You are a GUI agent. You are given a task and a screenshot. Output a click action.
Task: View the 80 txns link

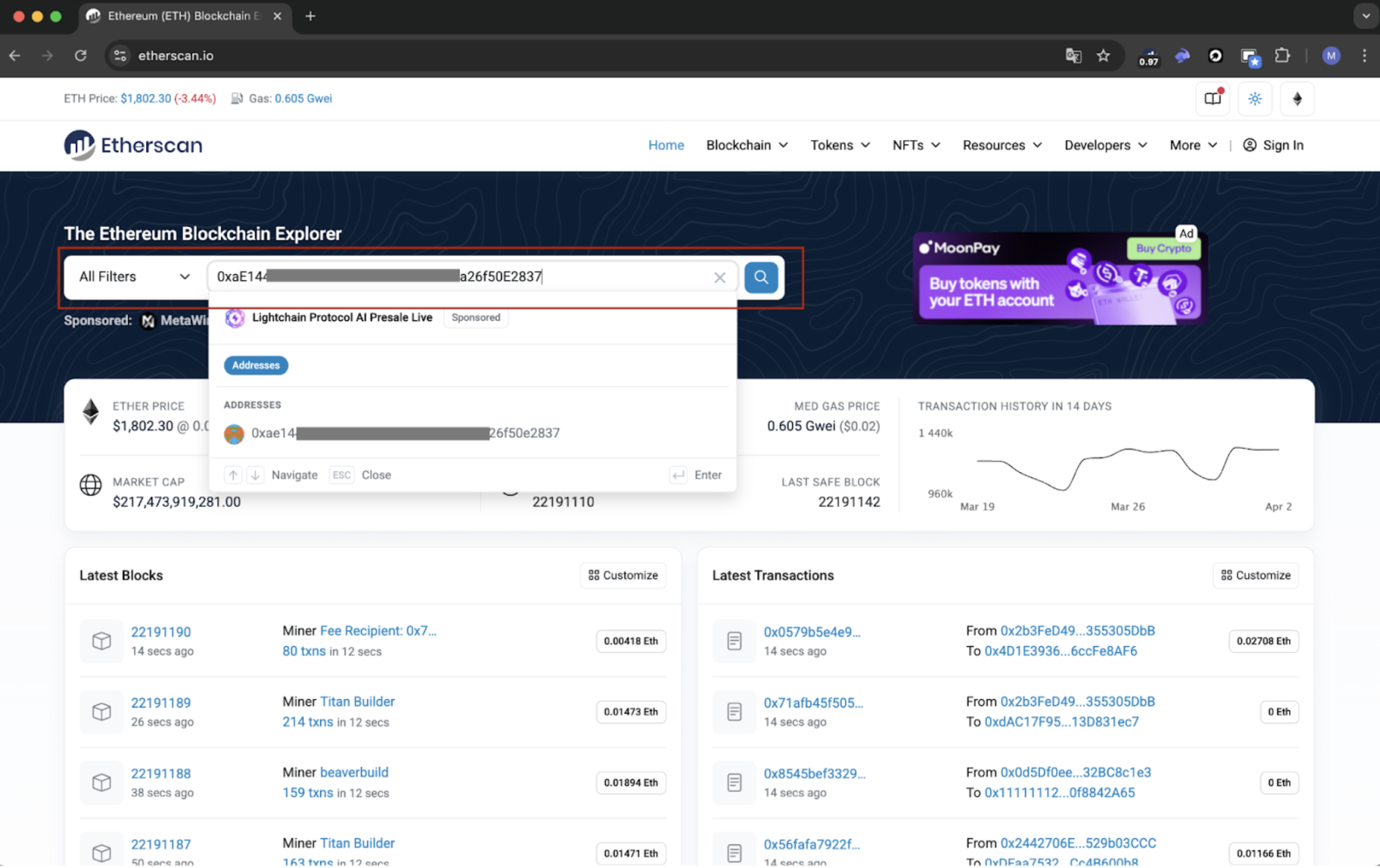[304, 651]
